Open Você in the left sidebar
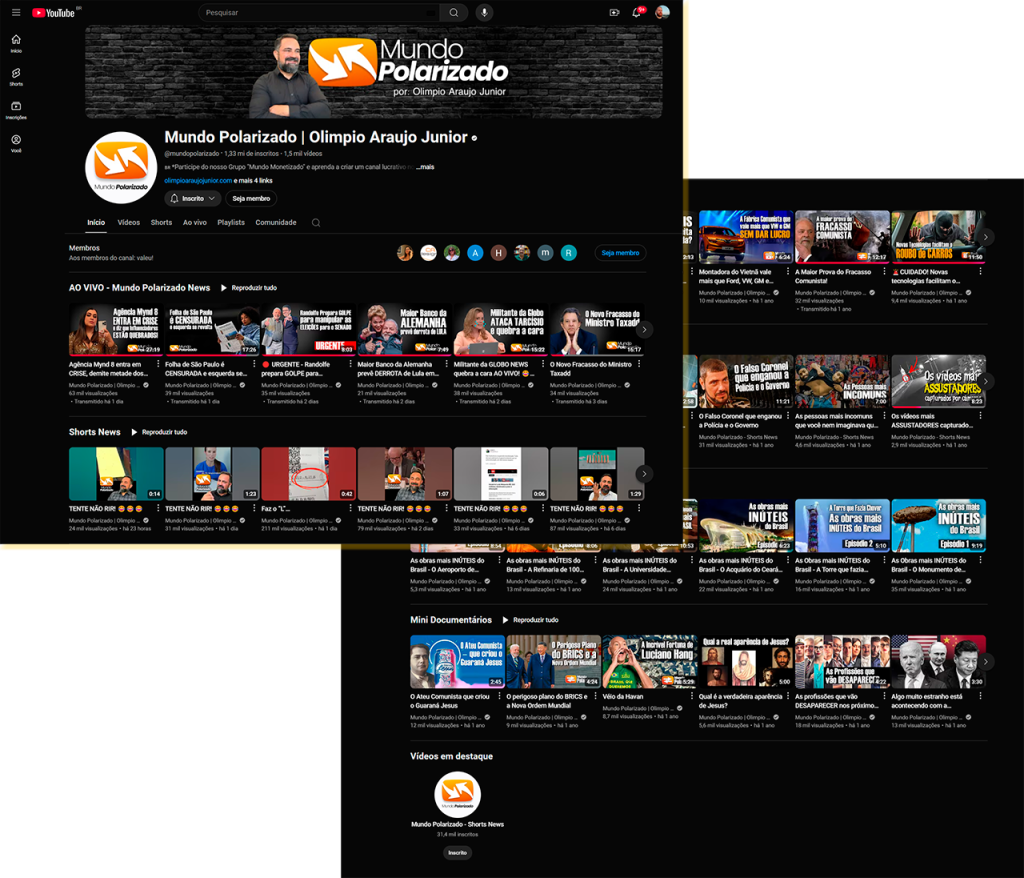This screenshot has width=1024, height=878. pos(16,144)
